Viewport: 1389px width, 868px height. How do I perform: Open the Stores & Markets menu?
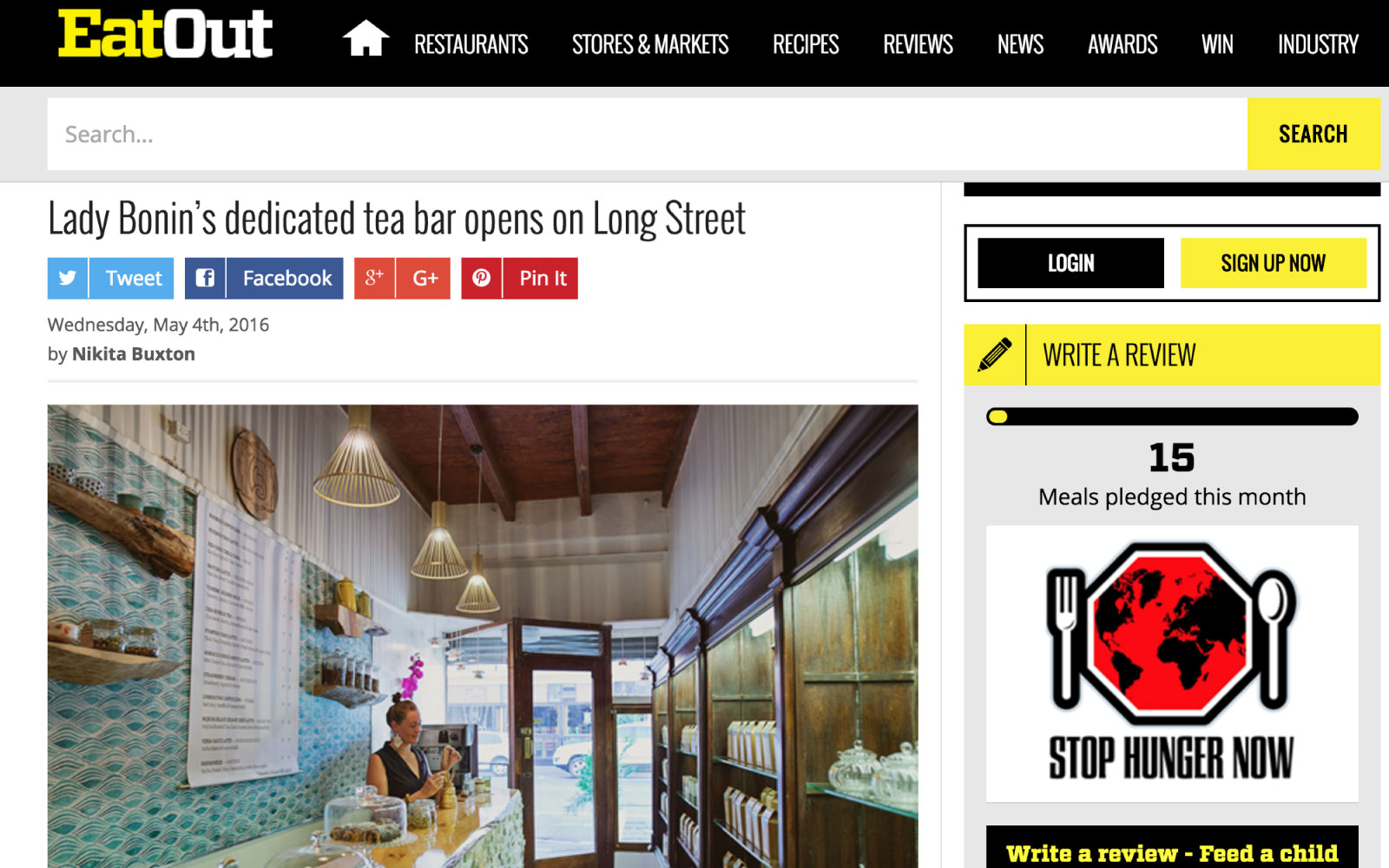click(650, 44)
